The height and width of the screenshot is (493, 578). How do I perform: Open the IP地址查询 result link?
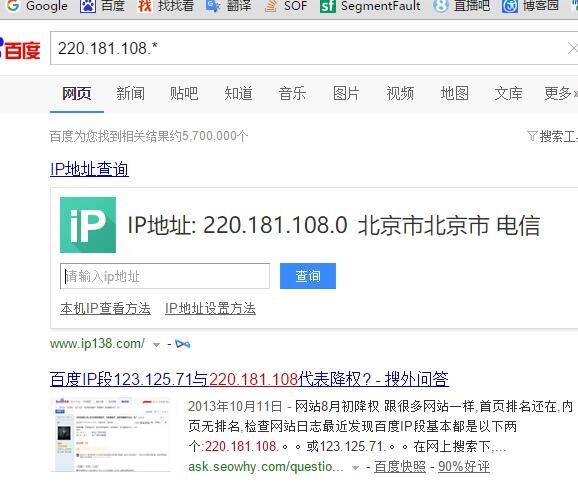tap(89, 169)
